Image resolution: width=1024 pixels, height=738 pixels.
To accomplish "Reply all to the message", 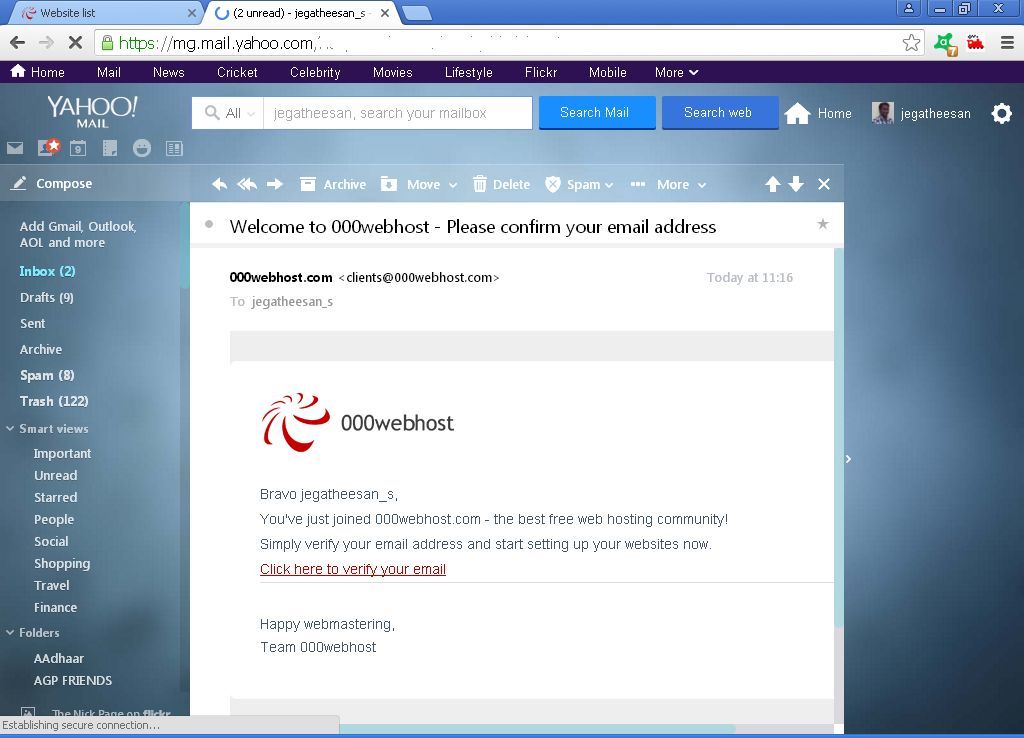I will [x=247, y=184].
